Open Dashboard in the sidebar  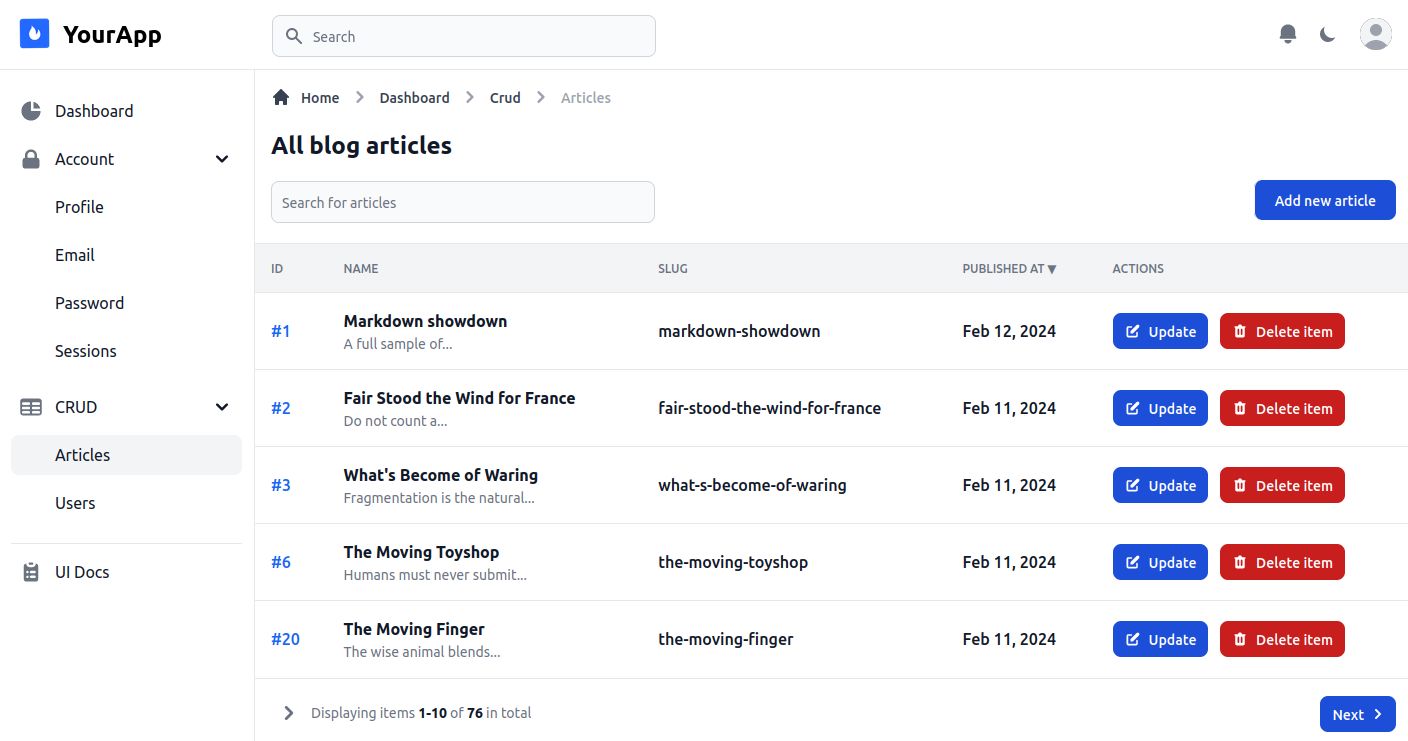(x=126, y=111)
